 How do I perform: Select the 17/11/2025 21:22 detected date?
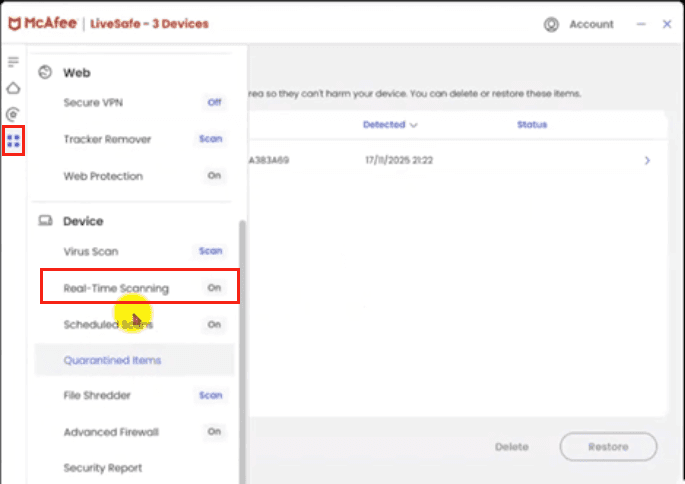click(x=399, y=160)
